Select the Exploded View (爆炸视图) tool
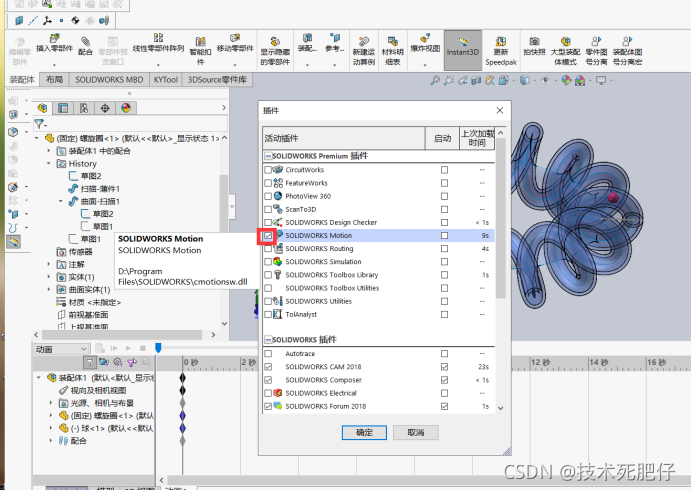This screenshot has height=490, width=691. point(425,38)
